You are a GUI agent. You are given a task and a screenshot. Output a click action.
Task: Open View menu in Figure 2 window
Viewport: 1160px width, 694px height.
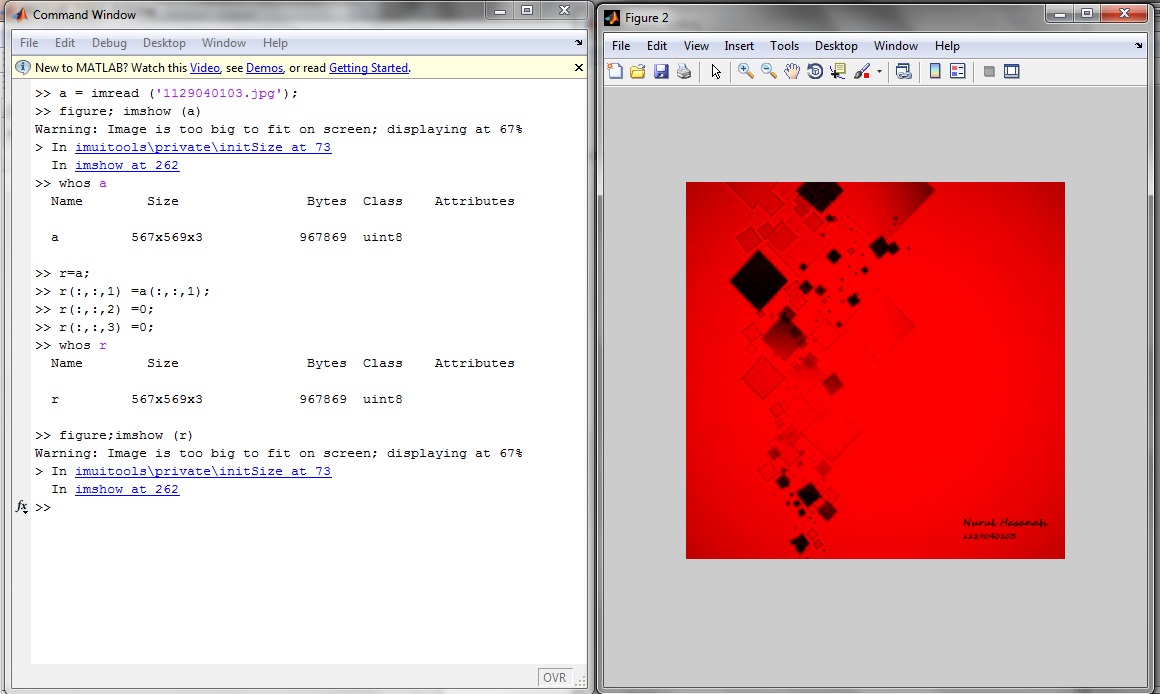(x=695, y=46)
